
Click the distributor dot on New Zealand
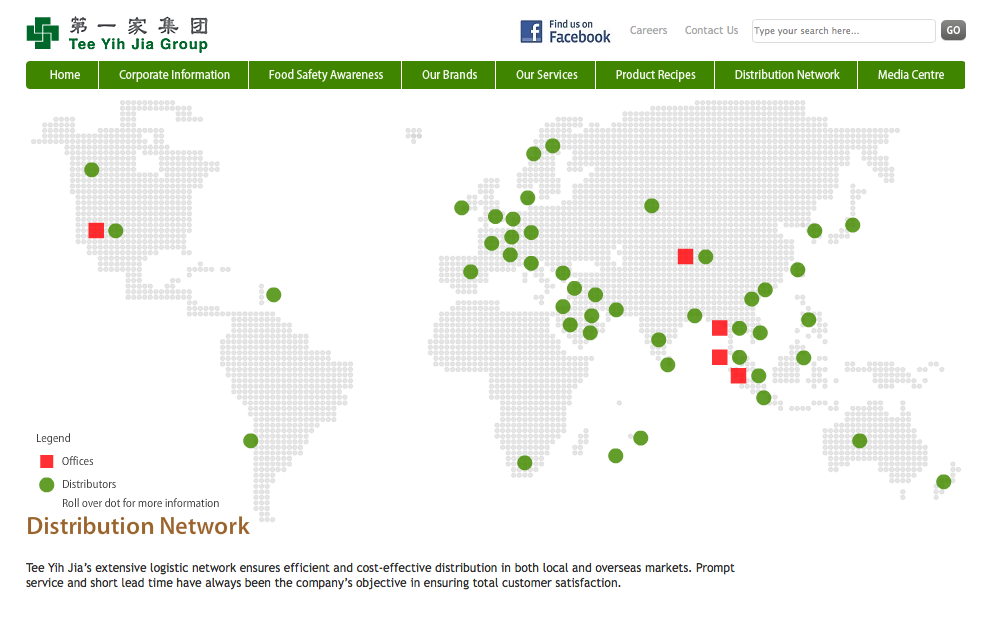tap(943, 482)
